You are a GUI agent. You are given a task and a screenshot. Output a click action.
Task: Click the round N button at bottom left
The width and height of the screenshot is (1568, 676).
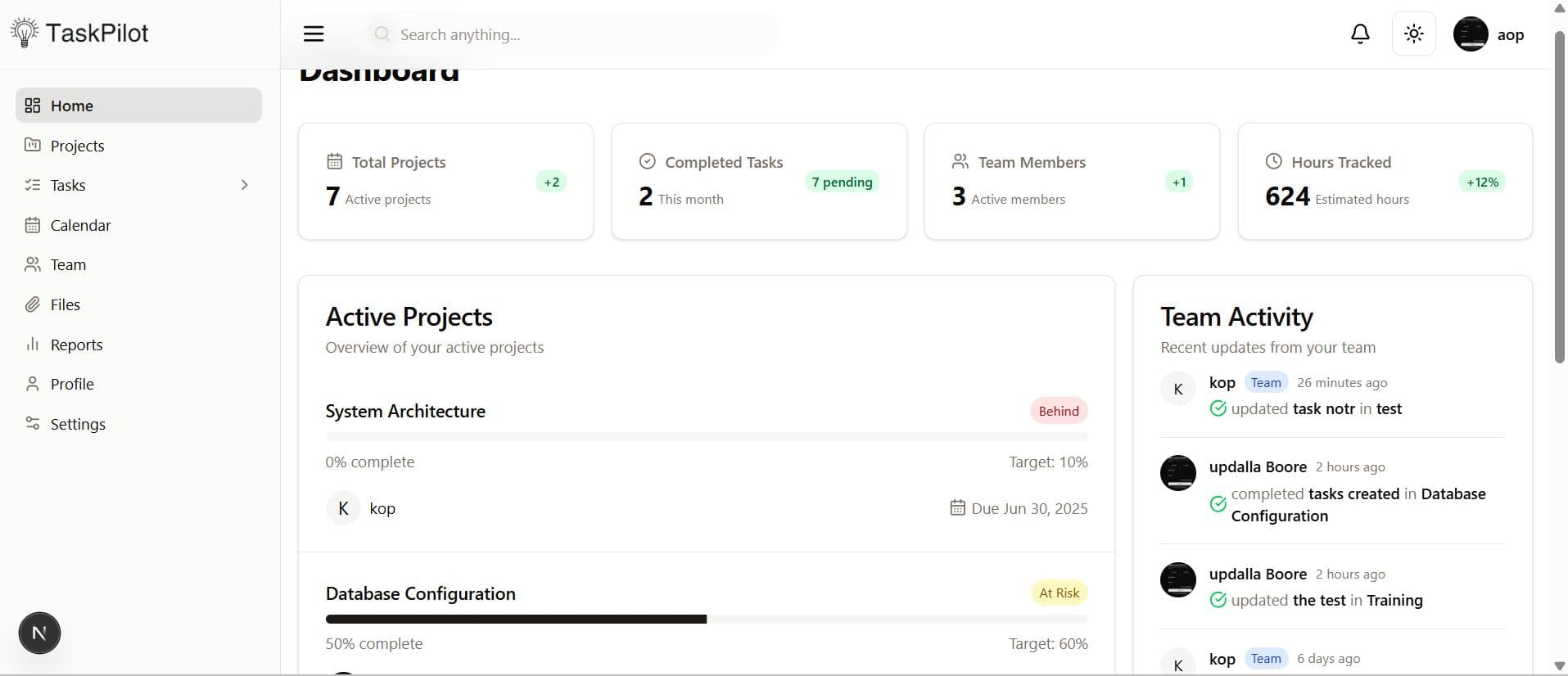point(39,633)
